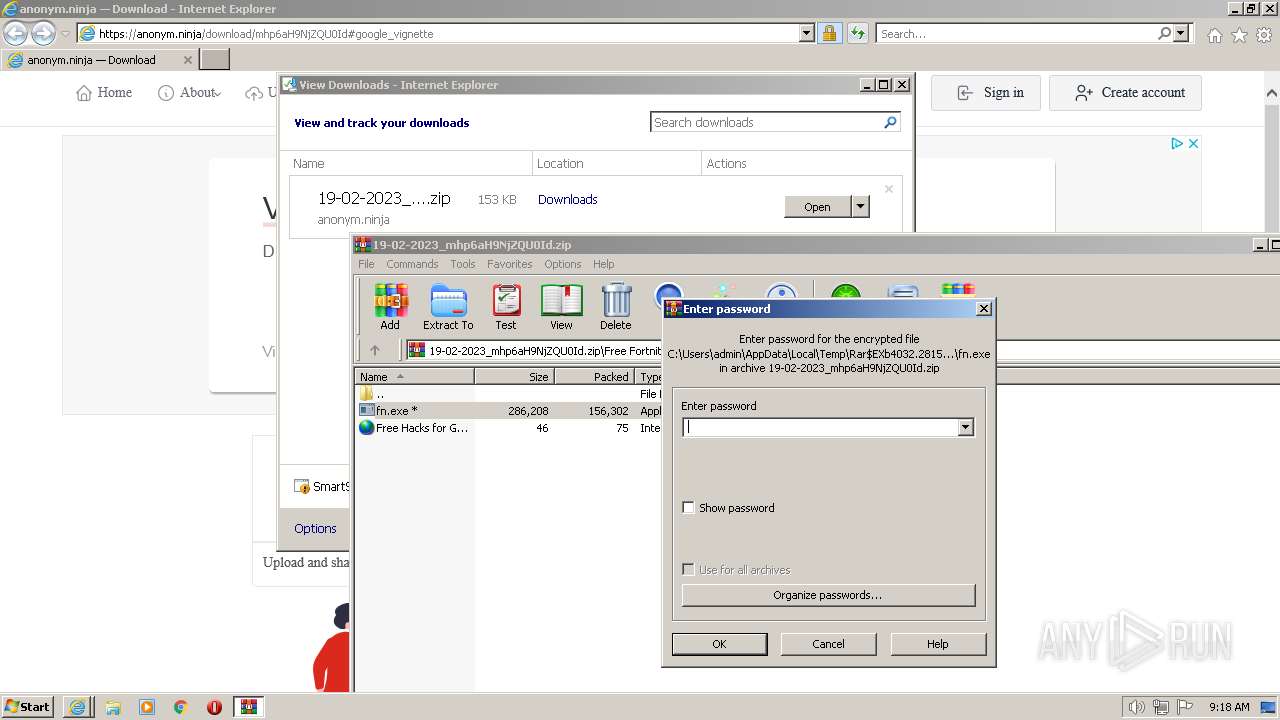Viewport: 1280px width, 720px height.
Task: Sort the archive list by the Packed column
Action: coord(595,377)
